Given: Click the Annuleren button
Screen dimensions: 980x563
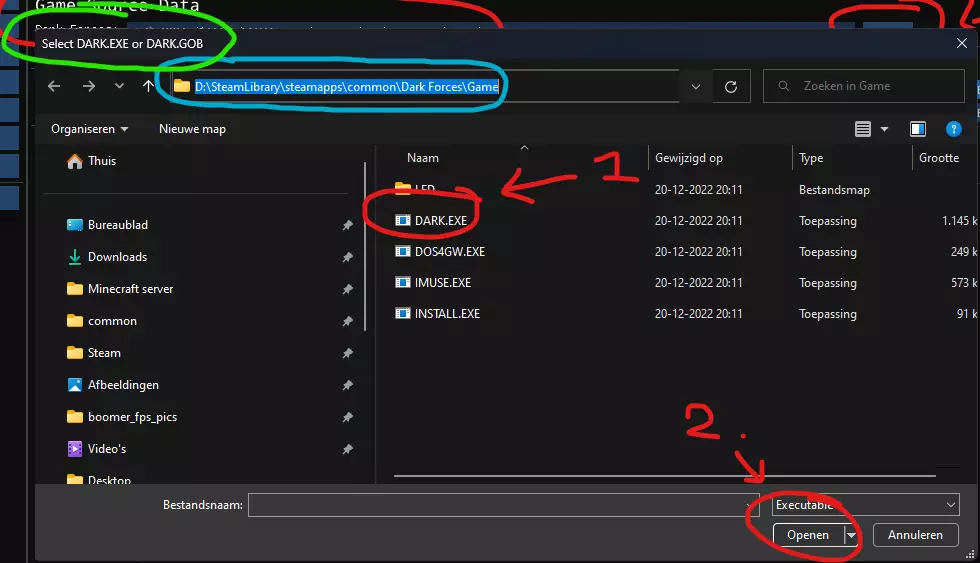Looking at the screenshot, I should click(x=915, y=535).
